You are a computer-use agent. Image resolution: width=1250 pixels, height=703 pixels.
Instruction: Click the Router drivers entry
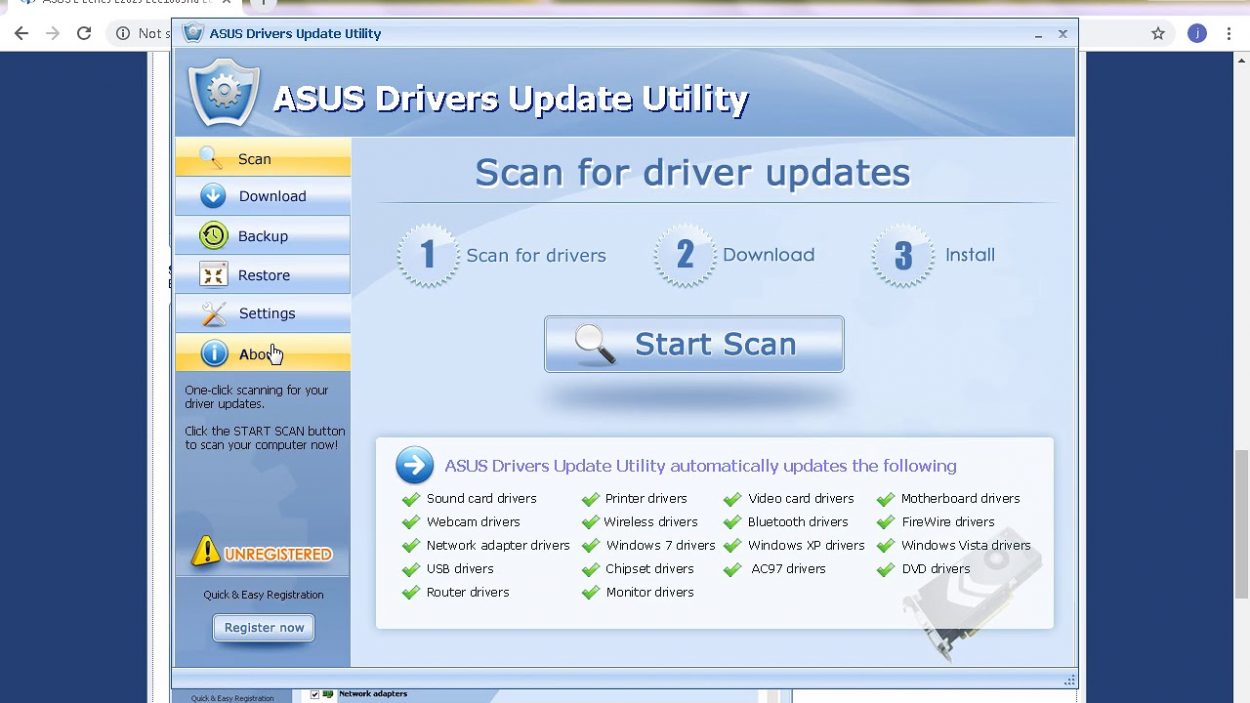pos(456,592)
